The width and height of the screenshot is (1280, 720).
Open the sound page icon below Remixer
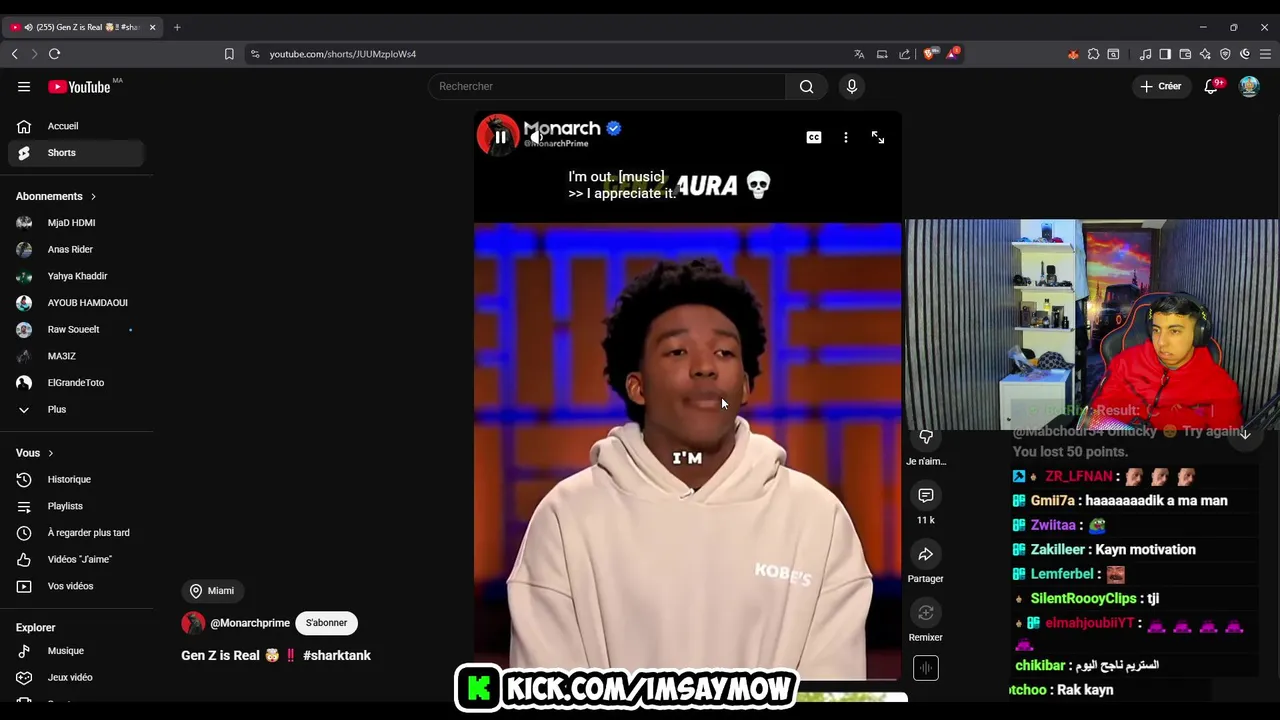coord(926,668)
